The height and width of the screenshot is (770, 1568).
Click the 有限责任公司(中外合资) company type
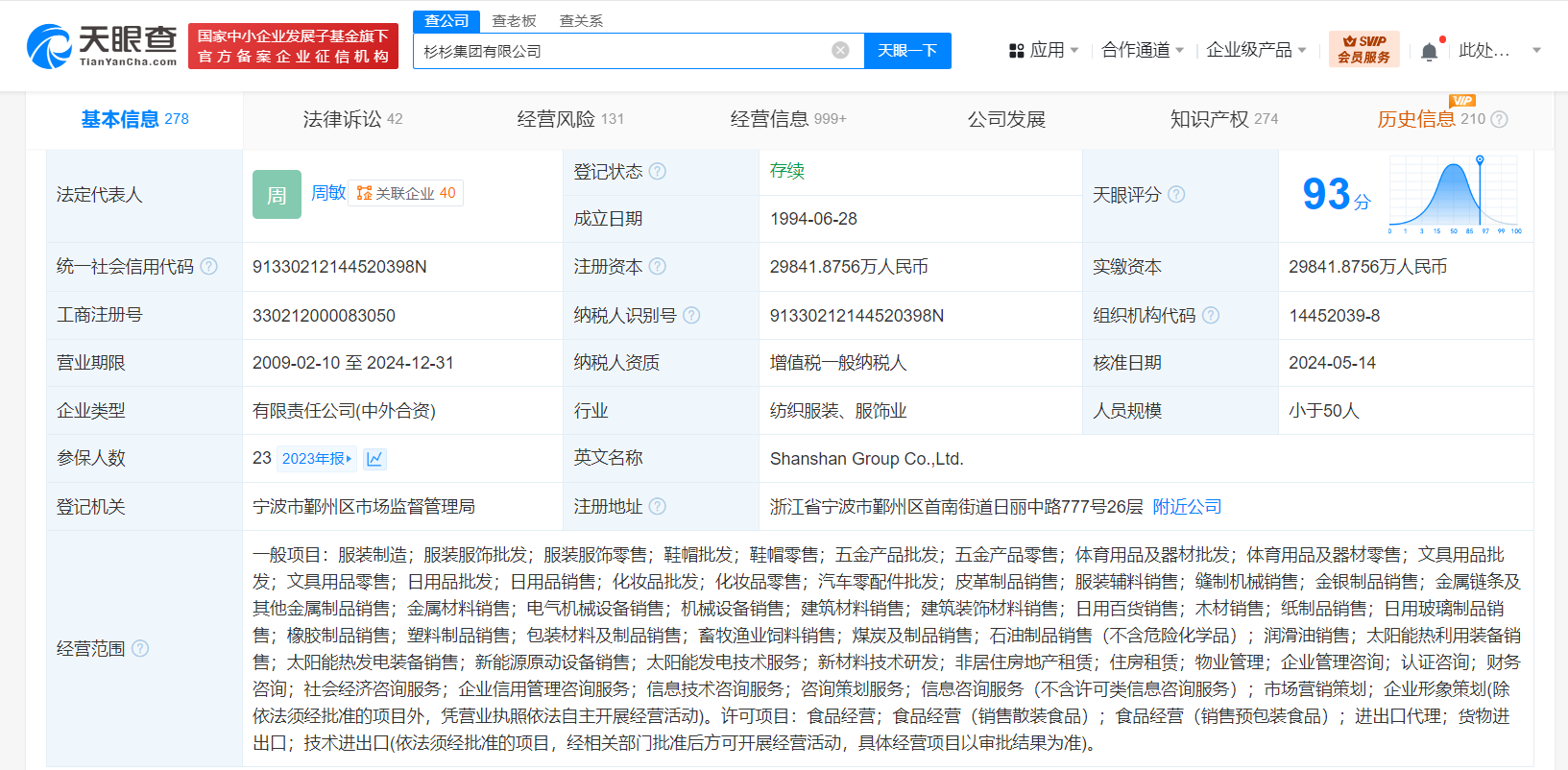pyautogui.click(x=344, y=411)
